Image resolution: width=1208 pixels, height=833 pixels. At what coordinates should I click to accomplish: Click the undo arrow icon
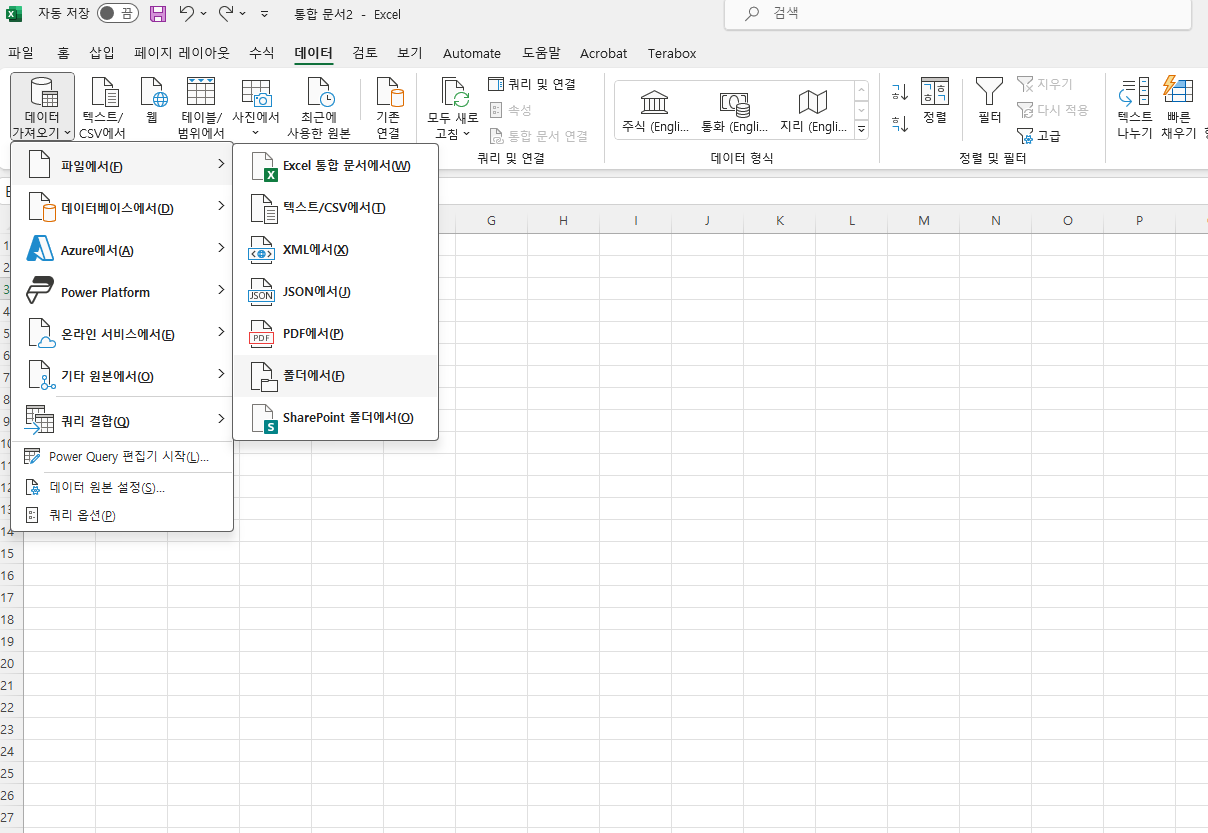click(187, 14)
